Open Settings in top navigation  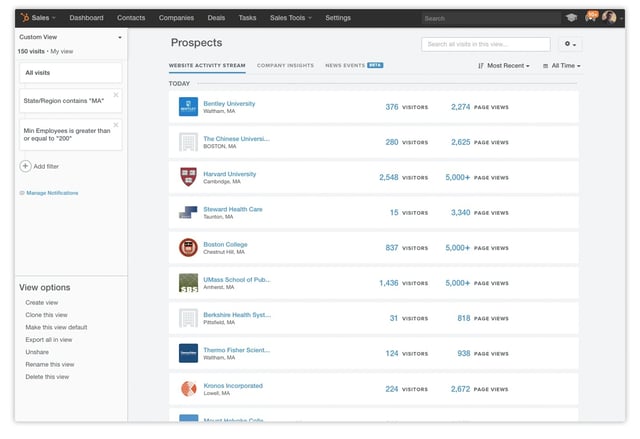tap(338, 18)
